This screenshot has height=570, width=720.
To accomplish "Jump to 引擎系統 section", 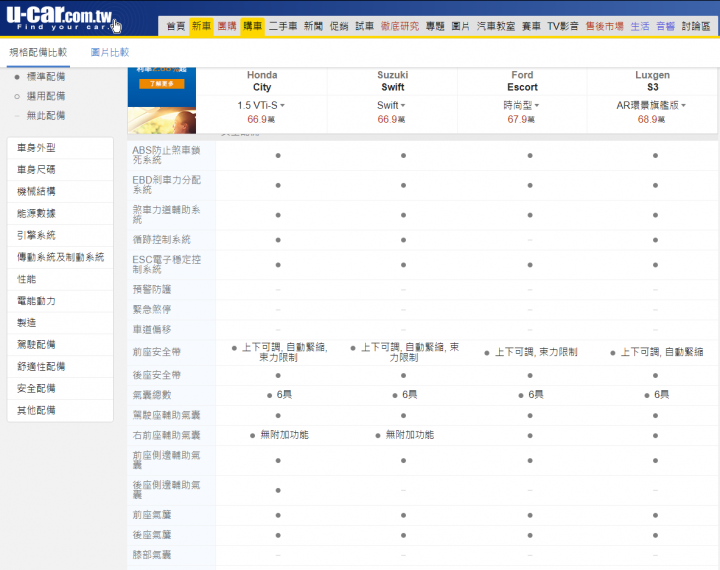I will pos(60,235).
